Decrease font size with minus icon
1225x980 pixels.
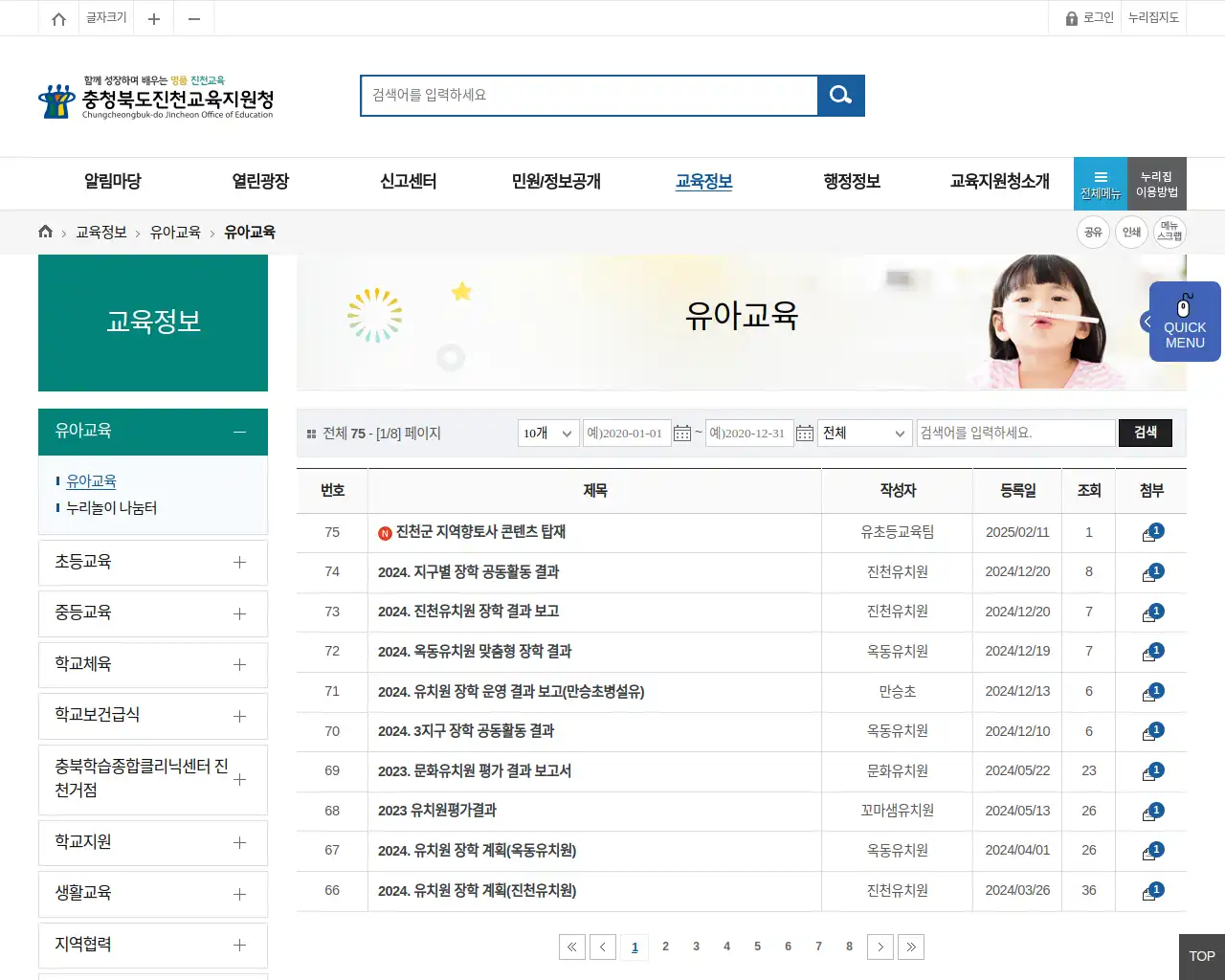(x=194, y=18)
